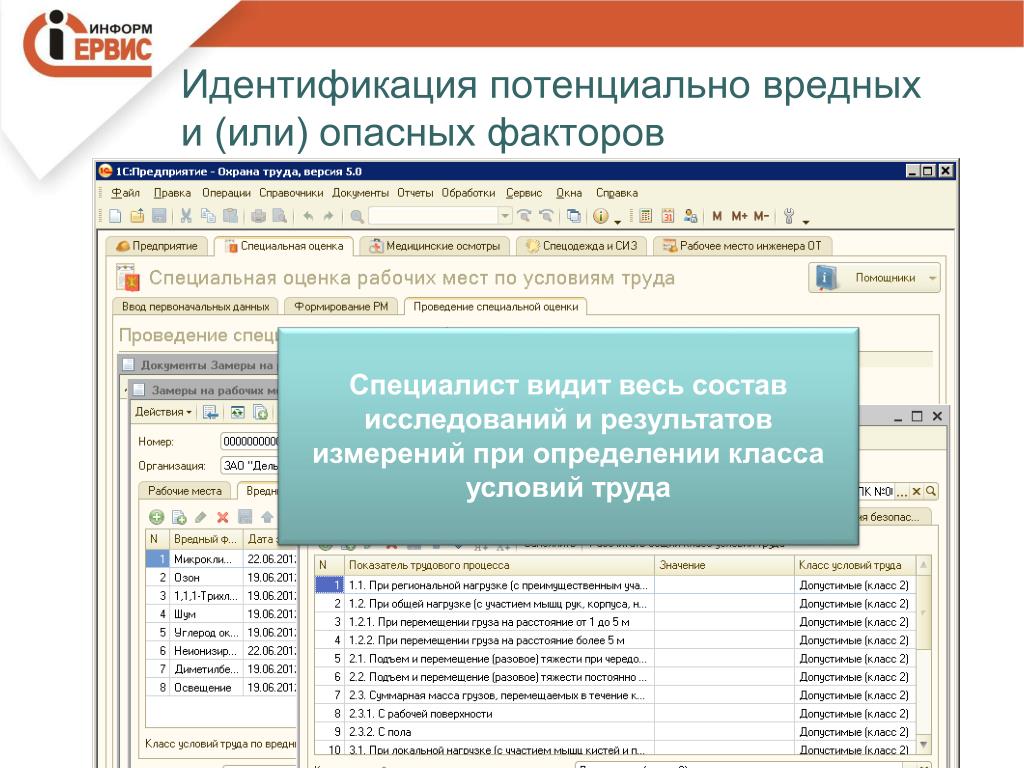
Task: Click the Save diskette toolbar icon
Action: (159, 216)
